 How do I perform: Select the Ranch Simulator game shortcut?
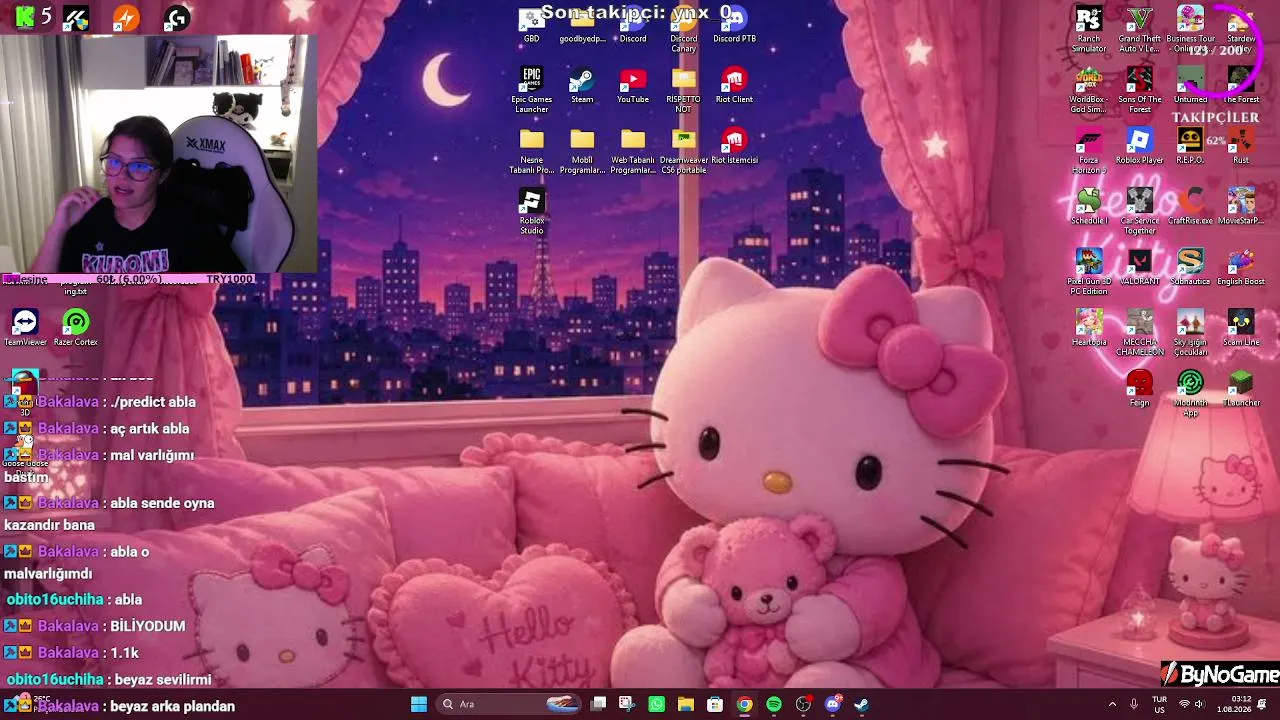click(x=1089, y=30)
